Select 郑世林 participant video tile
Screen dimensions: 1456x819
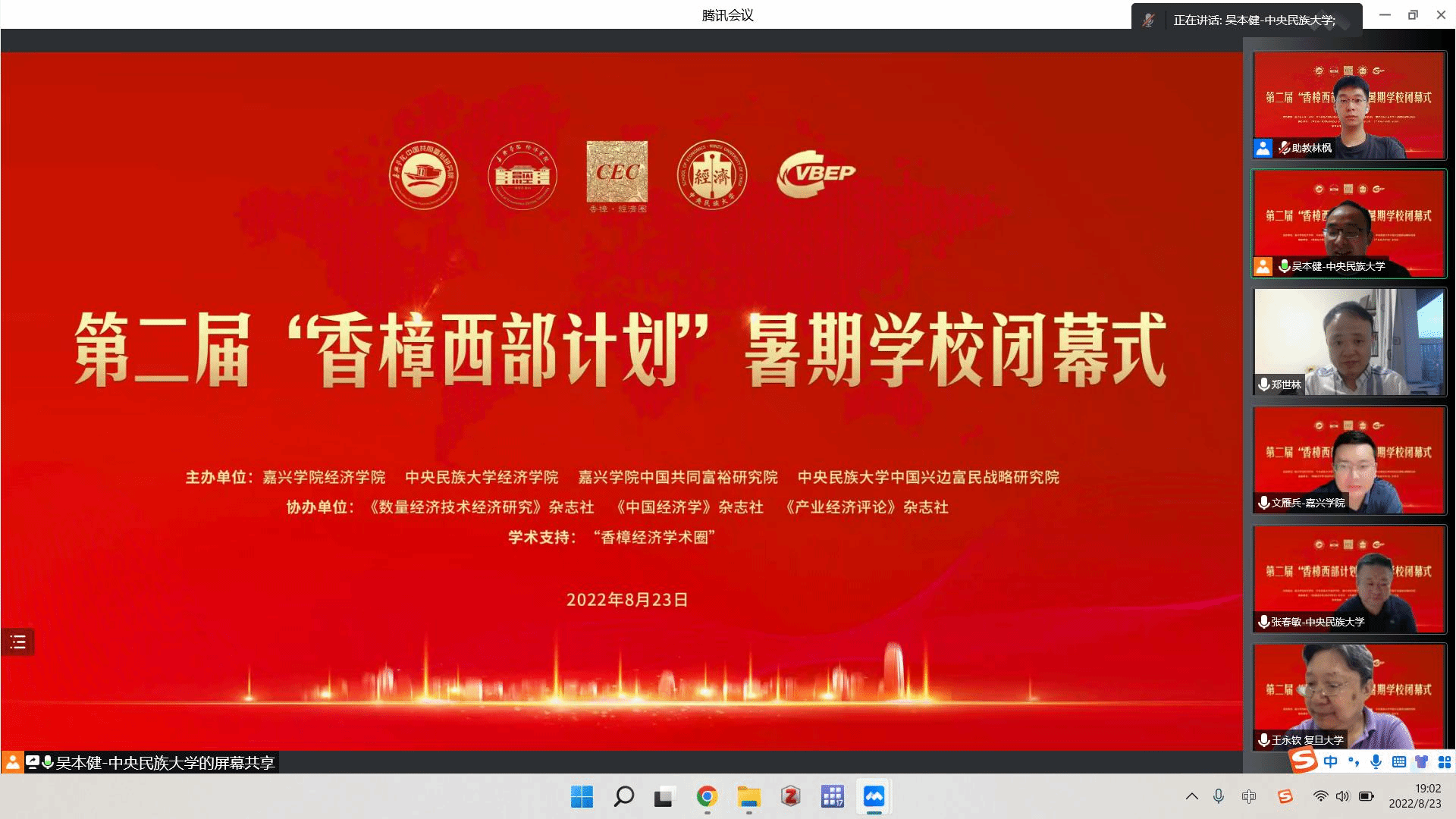1349,341
